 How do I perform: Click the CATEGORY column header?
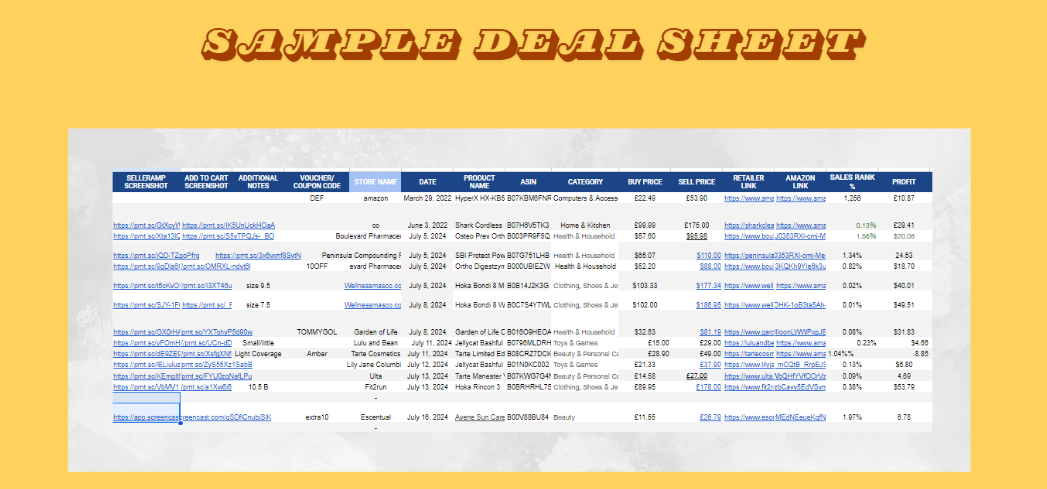pyautogui.click(x=585, y=182)
